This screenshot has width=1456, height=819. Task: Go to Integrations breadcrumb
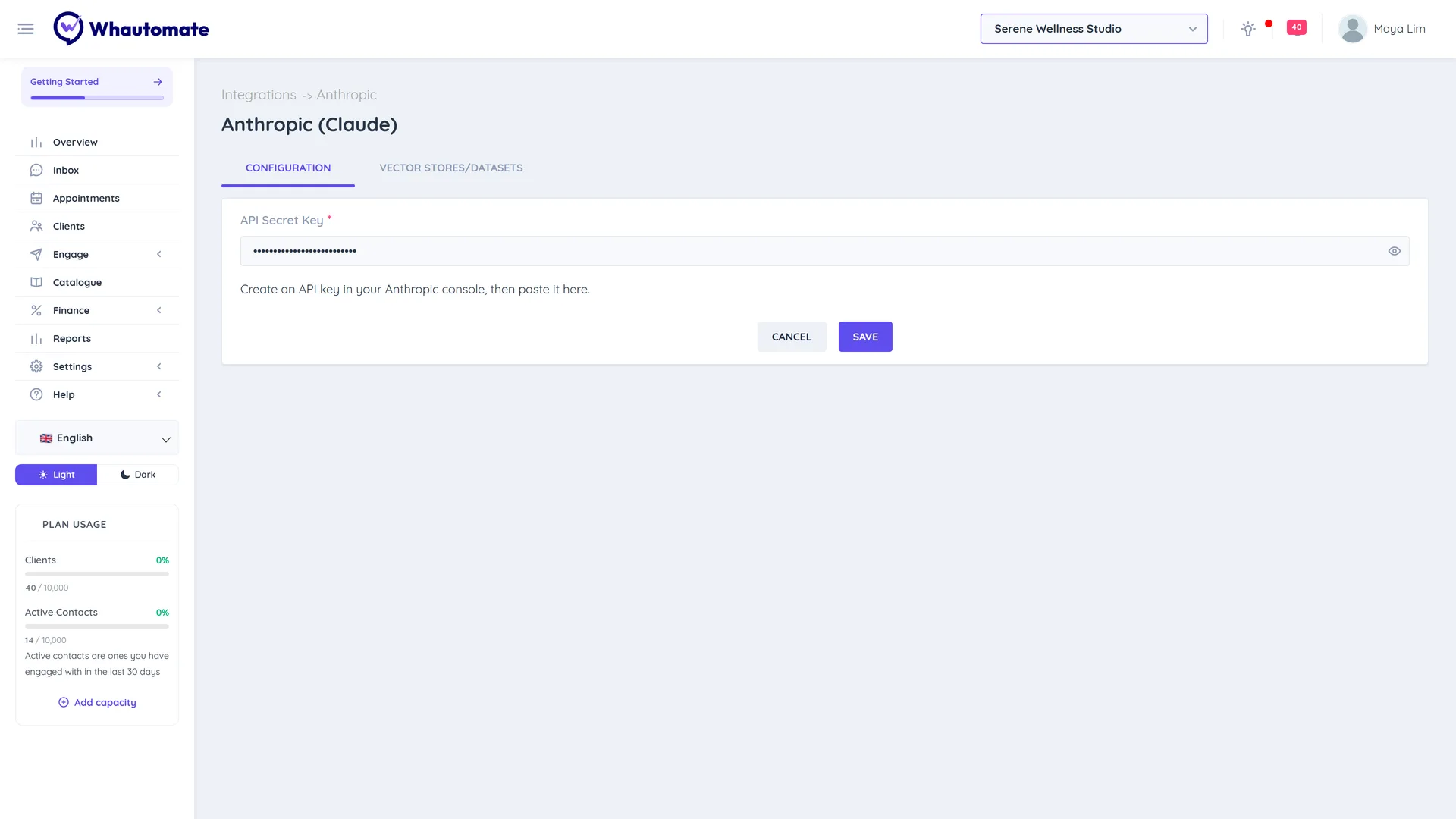coord(259,95)
